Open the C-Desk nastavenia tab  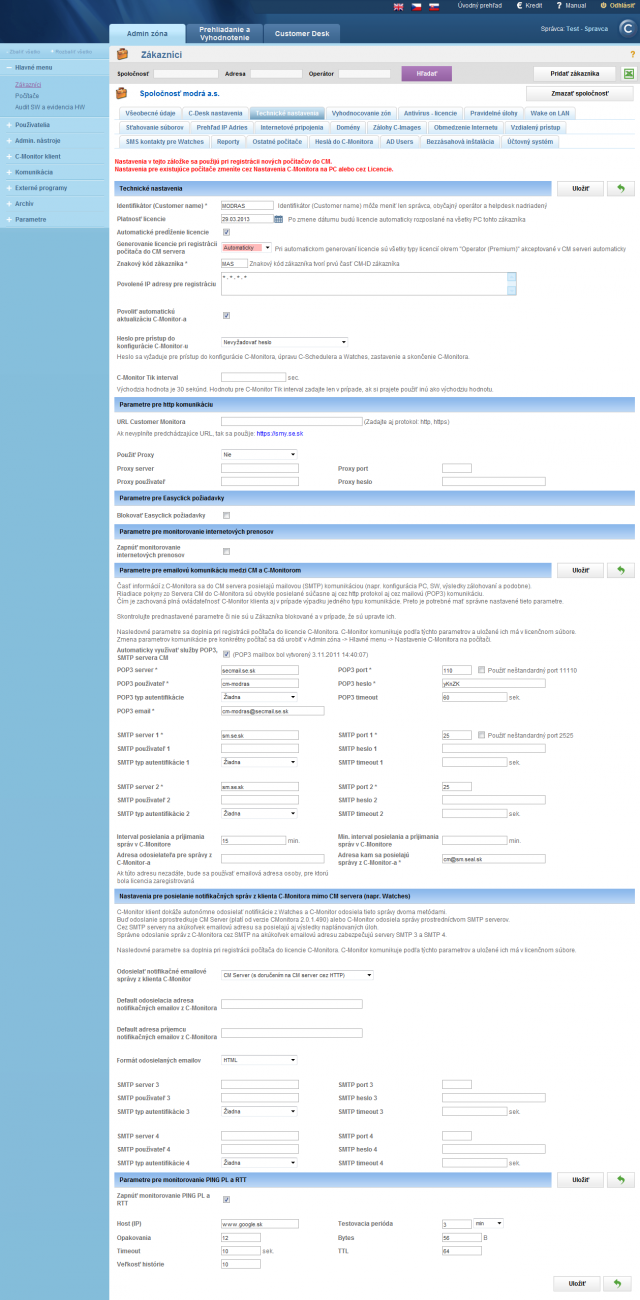(215, 113)
